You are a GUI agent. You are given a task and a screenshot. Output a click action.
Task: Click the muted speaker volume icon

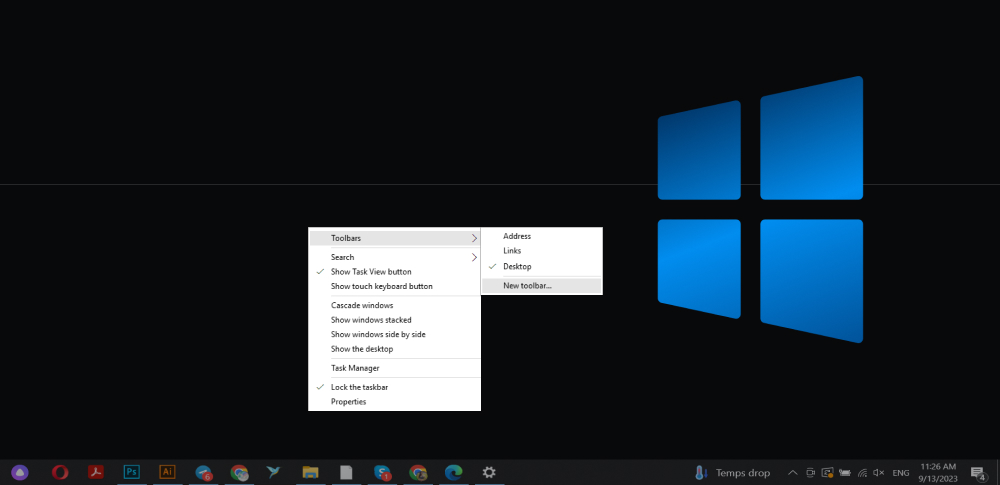click(878, 473)
